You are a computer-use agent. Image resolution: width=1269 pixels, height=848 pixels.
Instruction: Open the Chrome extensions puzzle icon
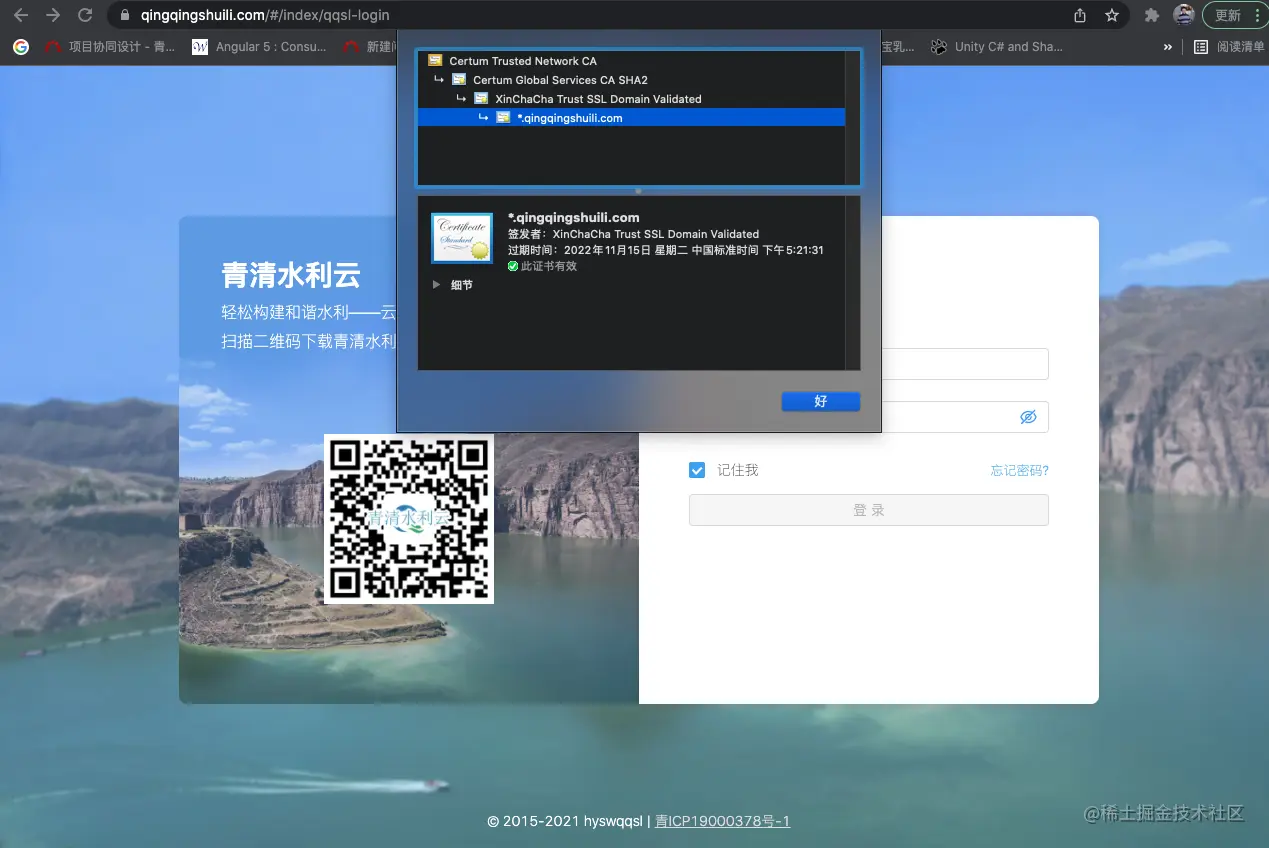click(1152, 15)
